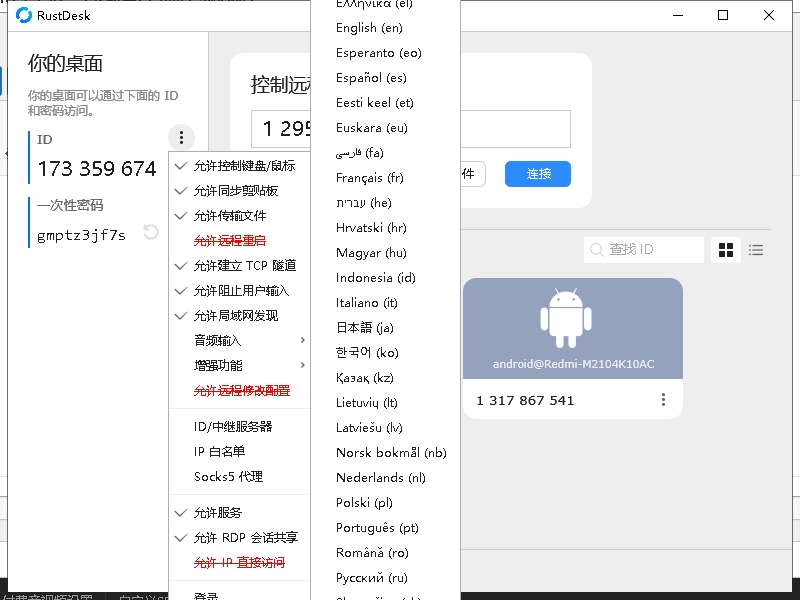Image resolution: width=800 pixels, height=600 pixels.
Task: Open IP 白名单 settings
Action: [240, 452]
